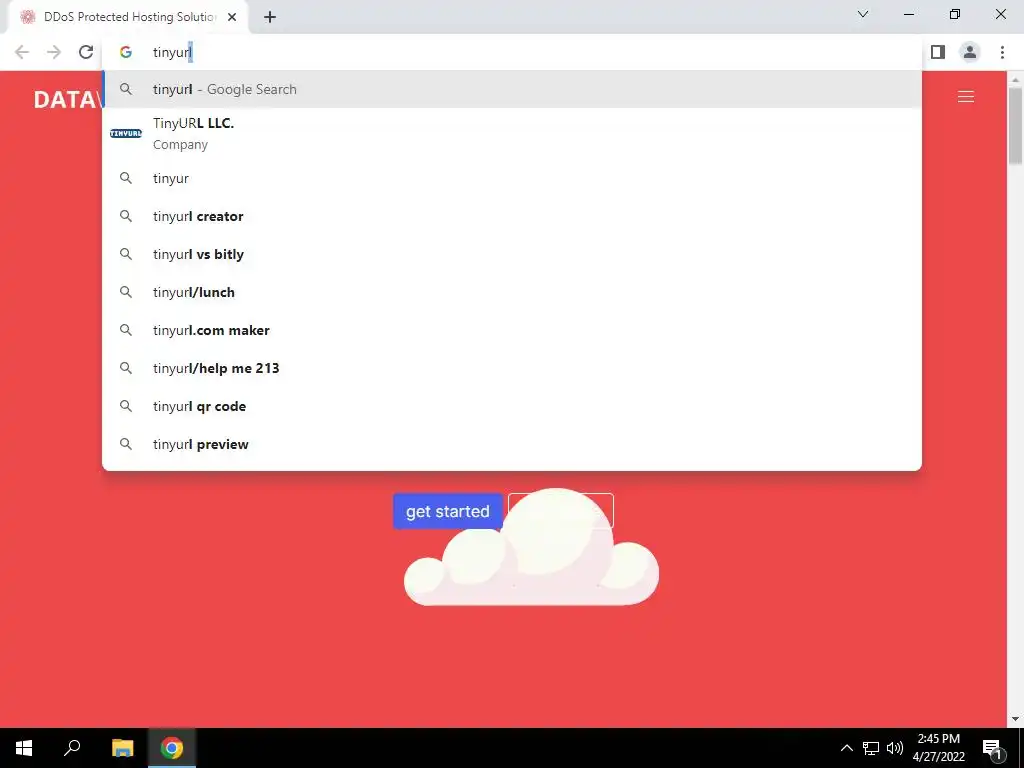Click the Google icon in address bar
Screen dimensions: 1024x768
126,52
